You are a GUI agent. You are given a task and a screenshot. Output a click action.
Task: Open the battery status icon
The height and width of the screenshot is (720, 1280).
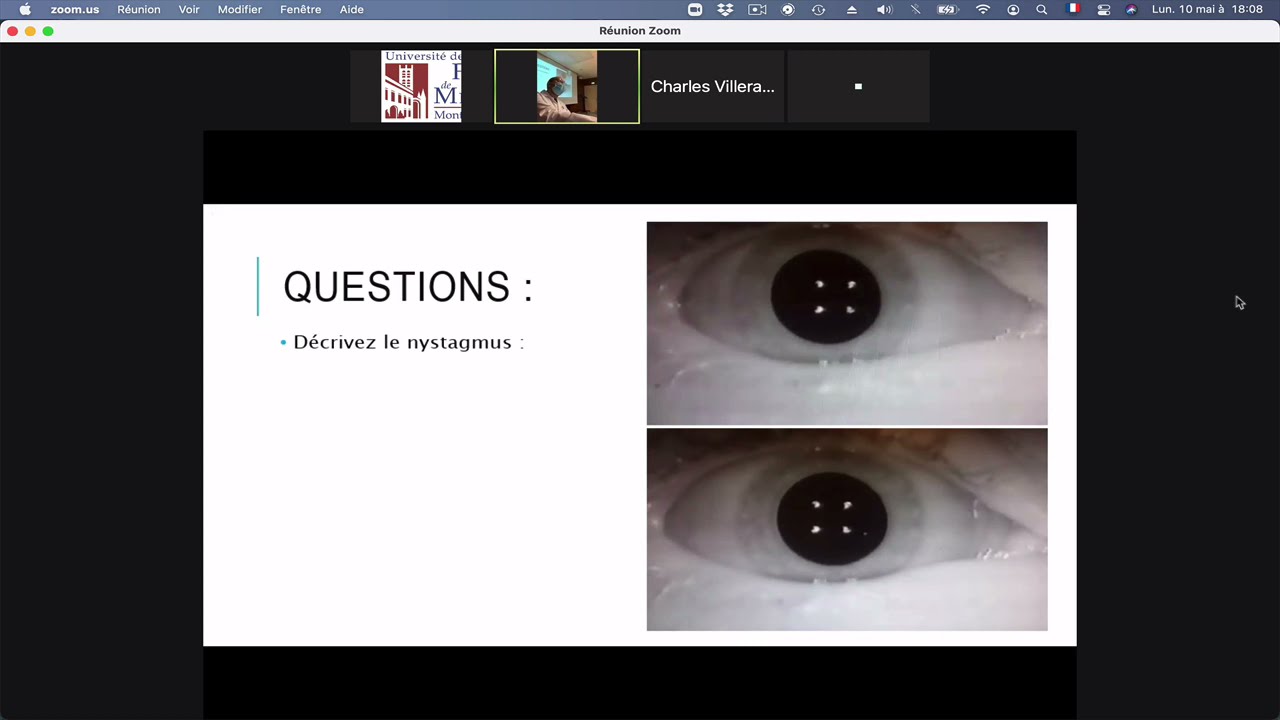click(x=947, y=9)
